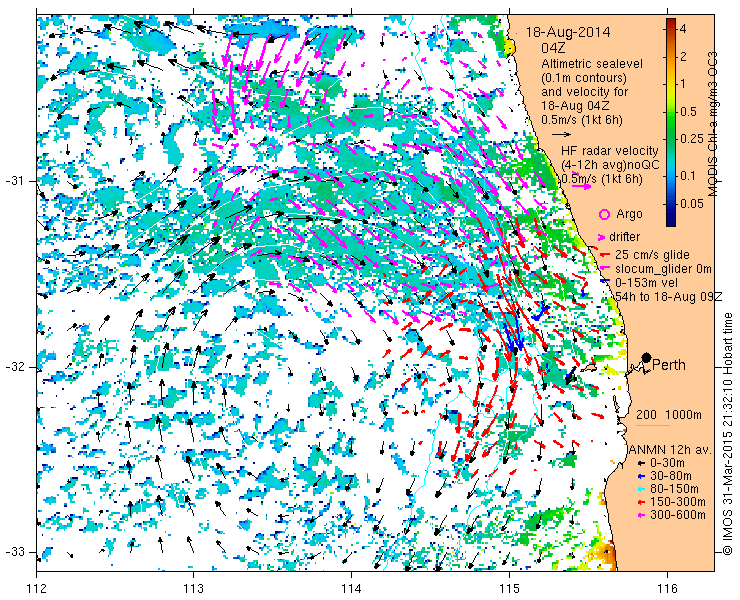The image size is (740, 600).
Task: Click the colorbar value 4 tick label
Action: (x=683, y=29)
